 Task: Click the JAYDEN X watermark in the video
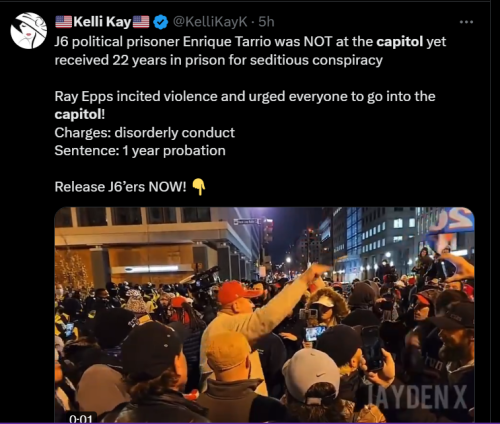click(x=417, y=397)
